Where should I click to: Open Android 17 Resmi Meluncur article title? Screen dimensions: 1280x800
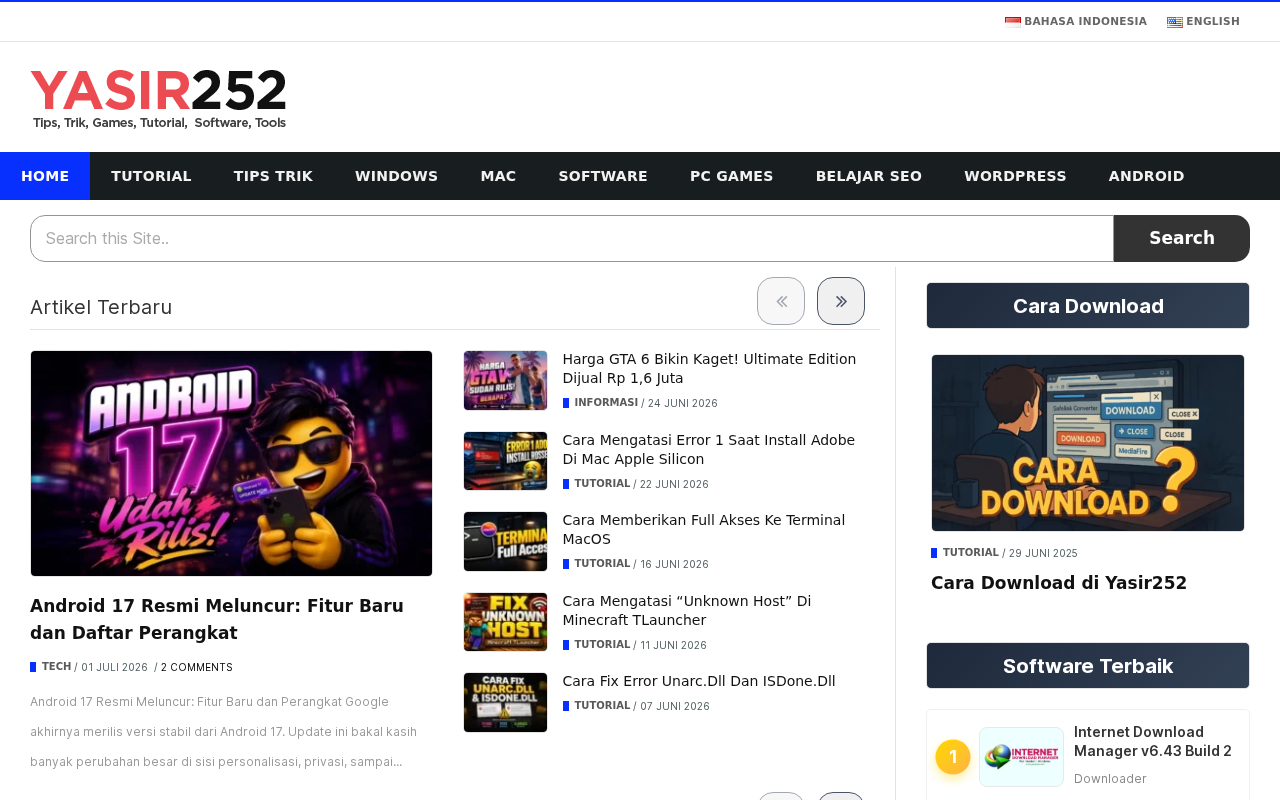pyautogui.click(x=217, y=619)
